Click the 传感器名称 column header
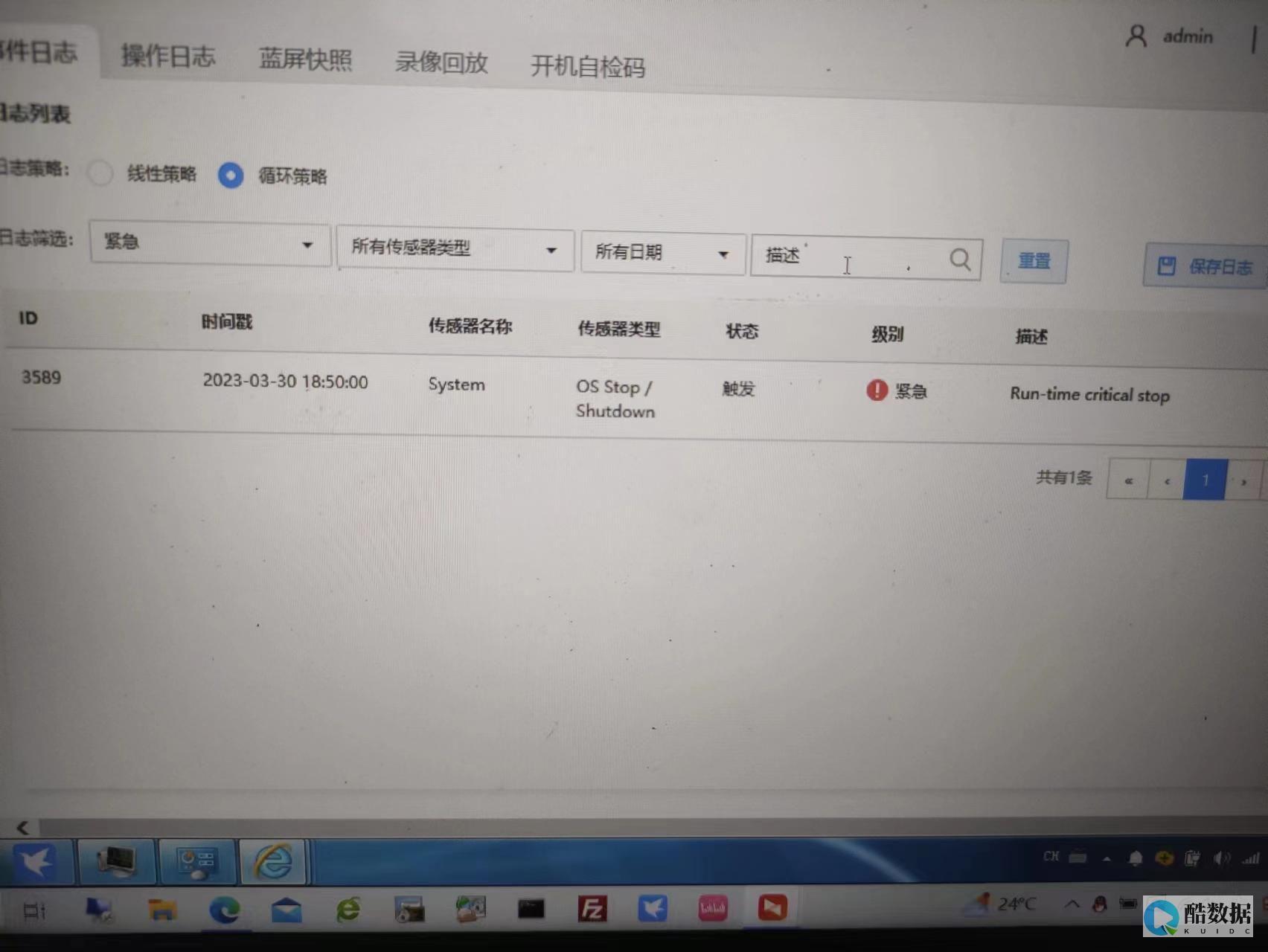Screen dimensions: 1268x952 click(x=470, y=326)
